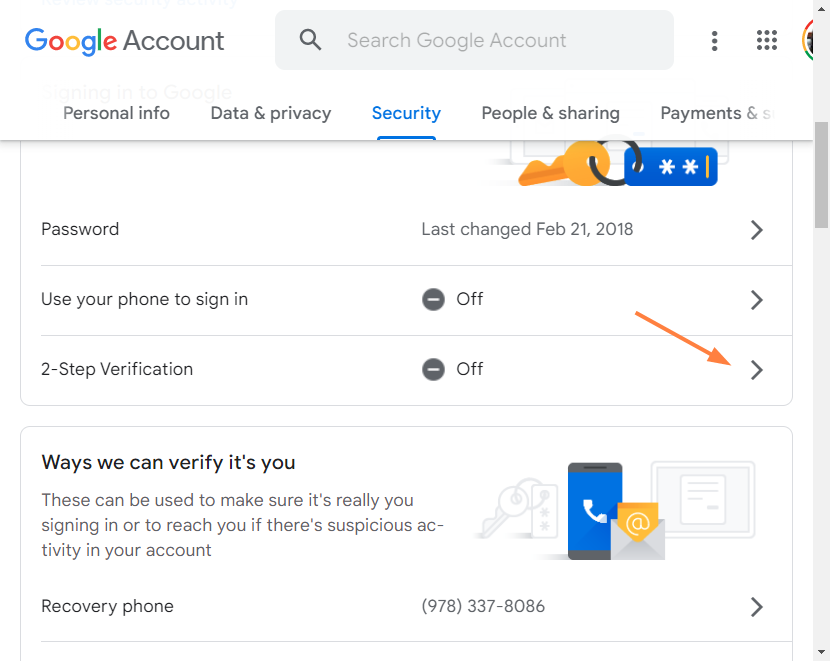
Task: Open the Google apps grid
Action: point(767,41)
